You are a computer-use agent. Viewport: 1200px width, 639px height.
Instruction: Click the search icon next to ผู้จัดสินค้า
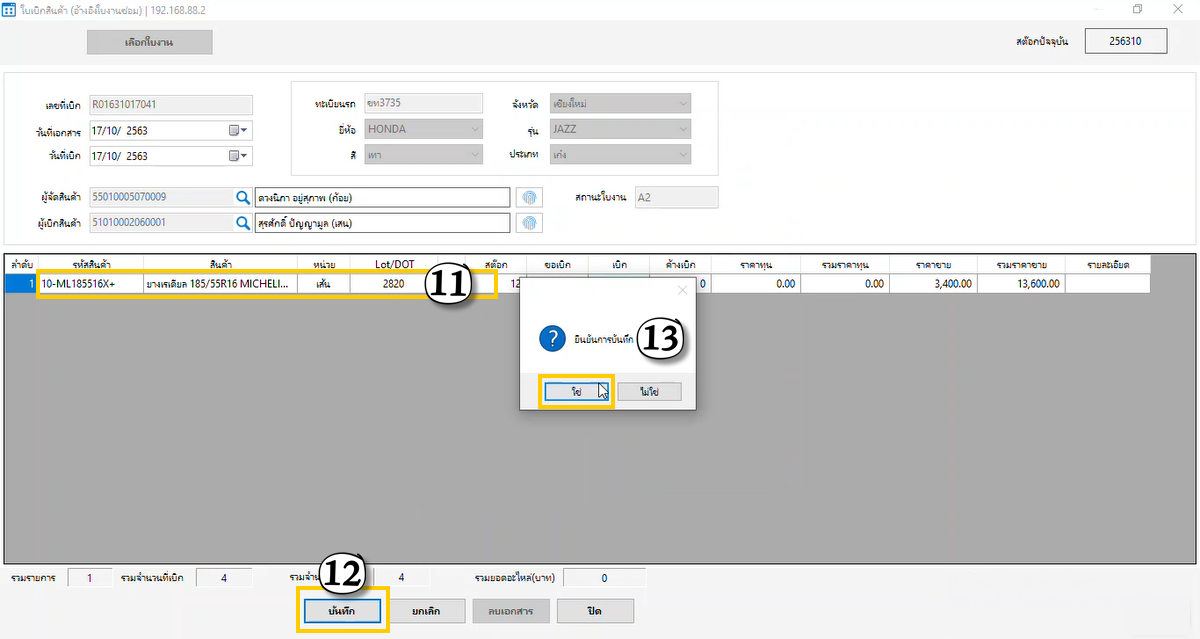tap(242, 197)
